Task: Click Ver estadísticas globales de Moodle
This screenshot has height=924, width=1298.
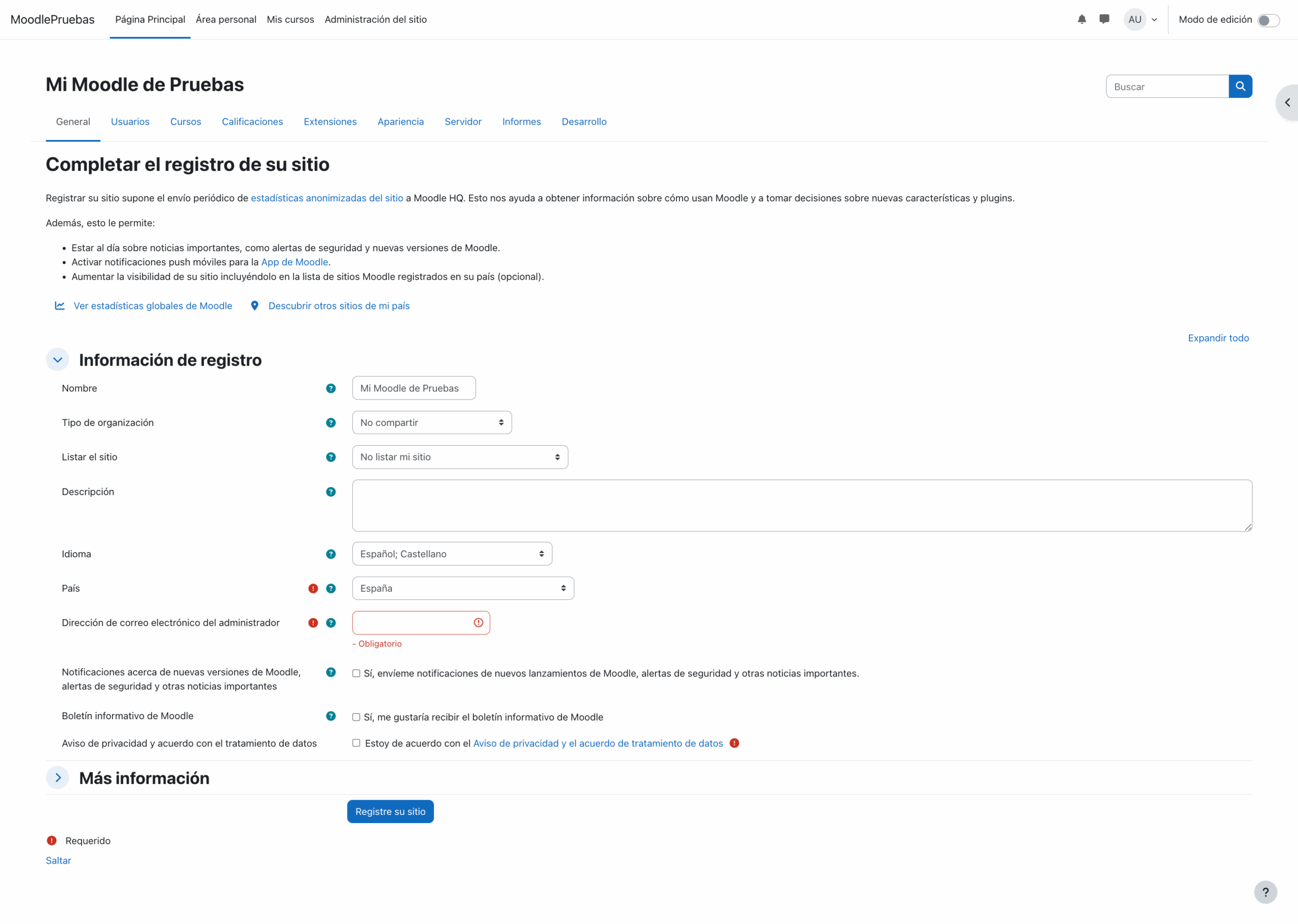Action: pyautogui.click(x=153, y=305)
